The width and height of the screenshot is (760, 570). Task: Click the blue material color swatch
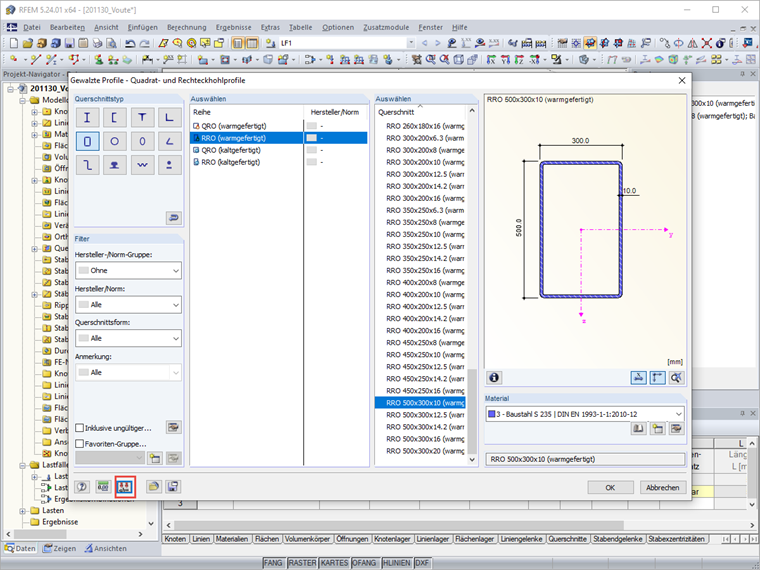coord(491,414)
